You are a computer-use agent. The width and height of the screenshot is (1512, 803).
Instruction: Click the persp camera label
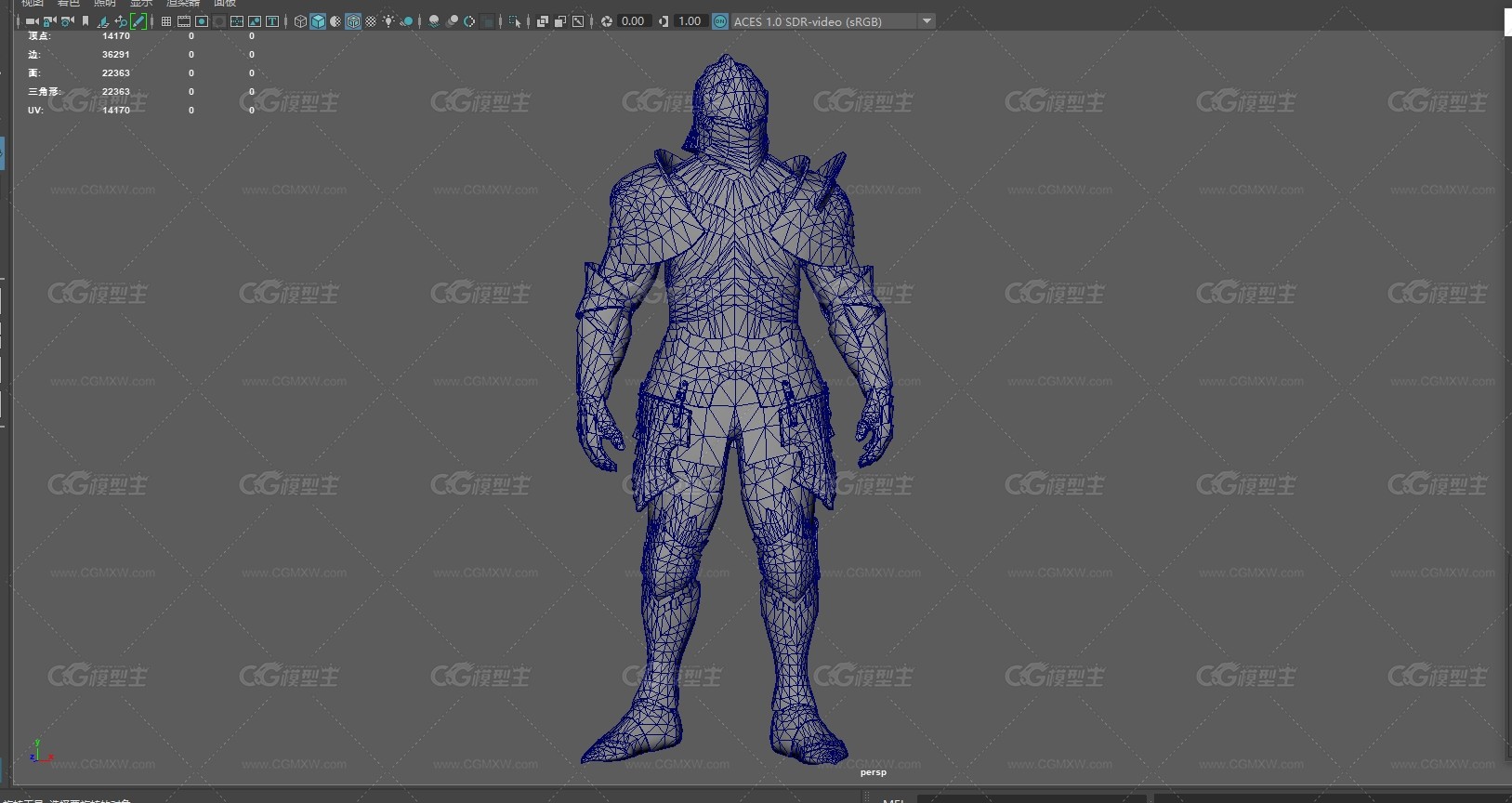[874, 772]
